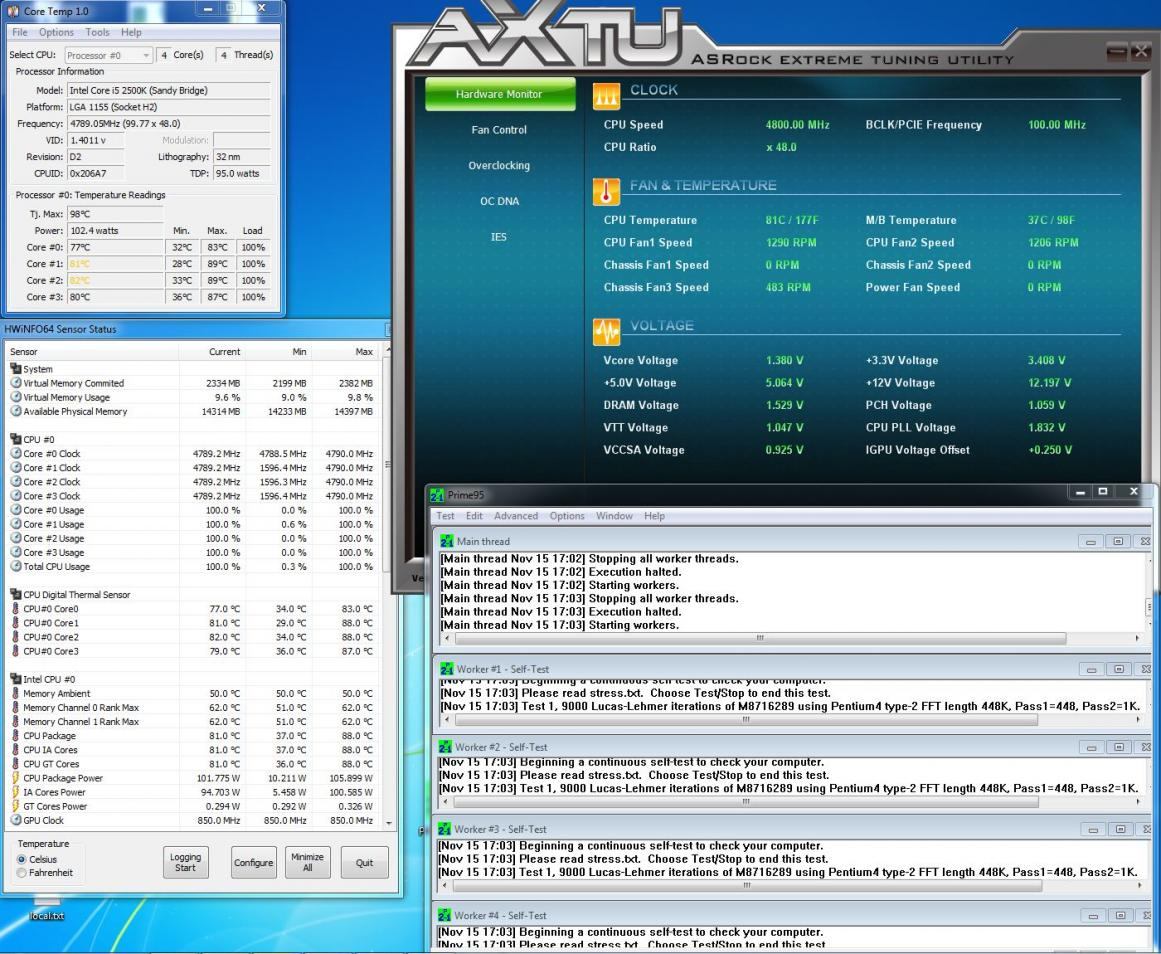
Task: Open OC DNA section in AXTU
Action: (499, 201)
